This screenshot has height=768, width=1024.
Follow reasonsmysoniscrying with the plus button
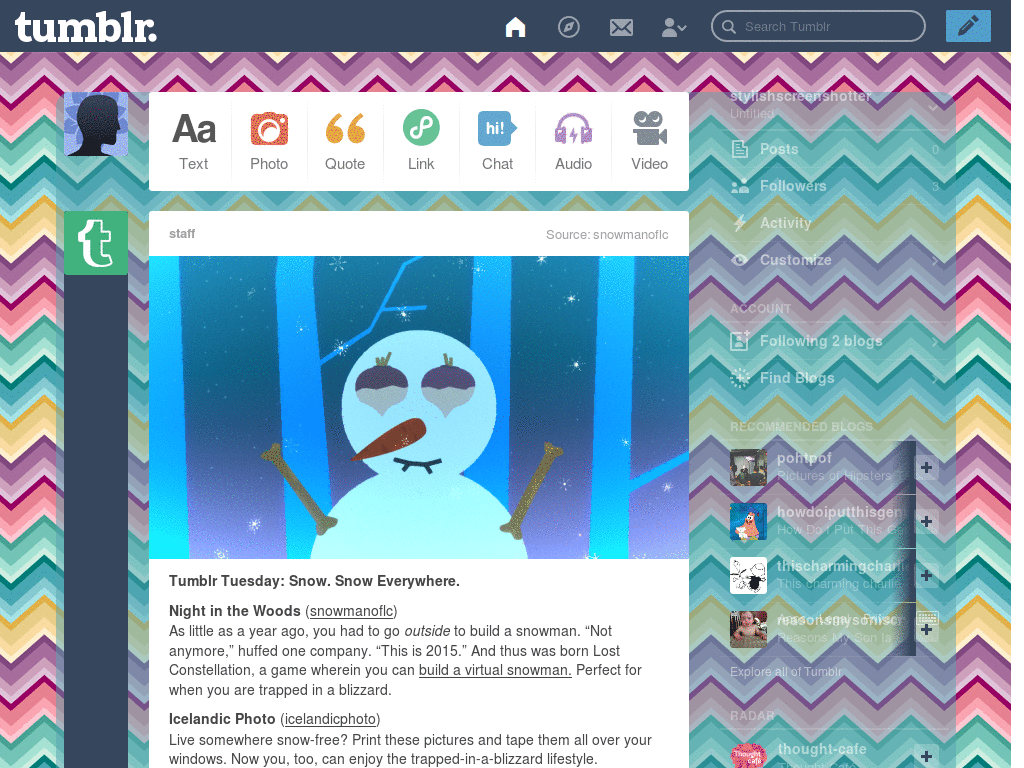926,630
